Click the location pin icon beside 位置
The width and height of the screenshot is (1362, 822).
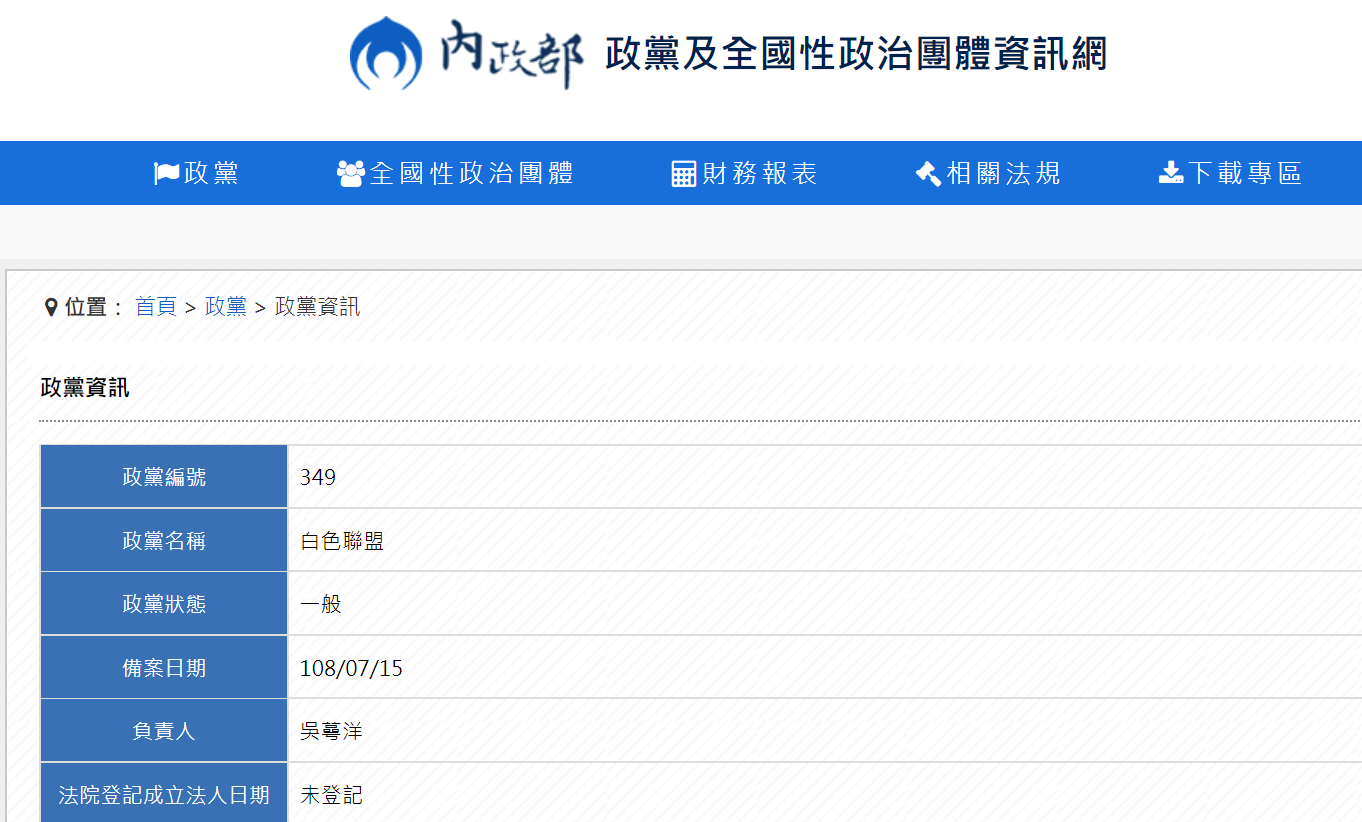point(51,307)
